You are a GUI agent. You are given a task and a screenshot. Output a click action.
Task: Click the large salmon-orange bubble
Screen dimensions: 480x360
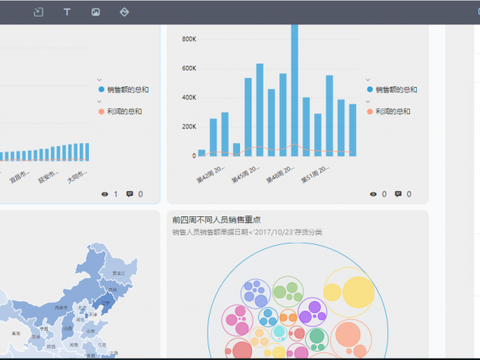pyautogui.click(x=348, y=334)
